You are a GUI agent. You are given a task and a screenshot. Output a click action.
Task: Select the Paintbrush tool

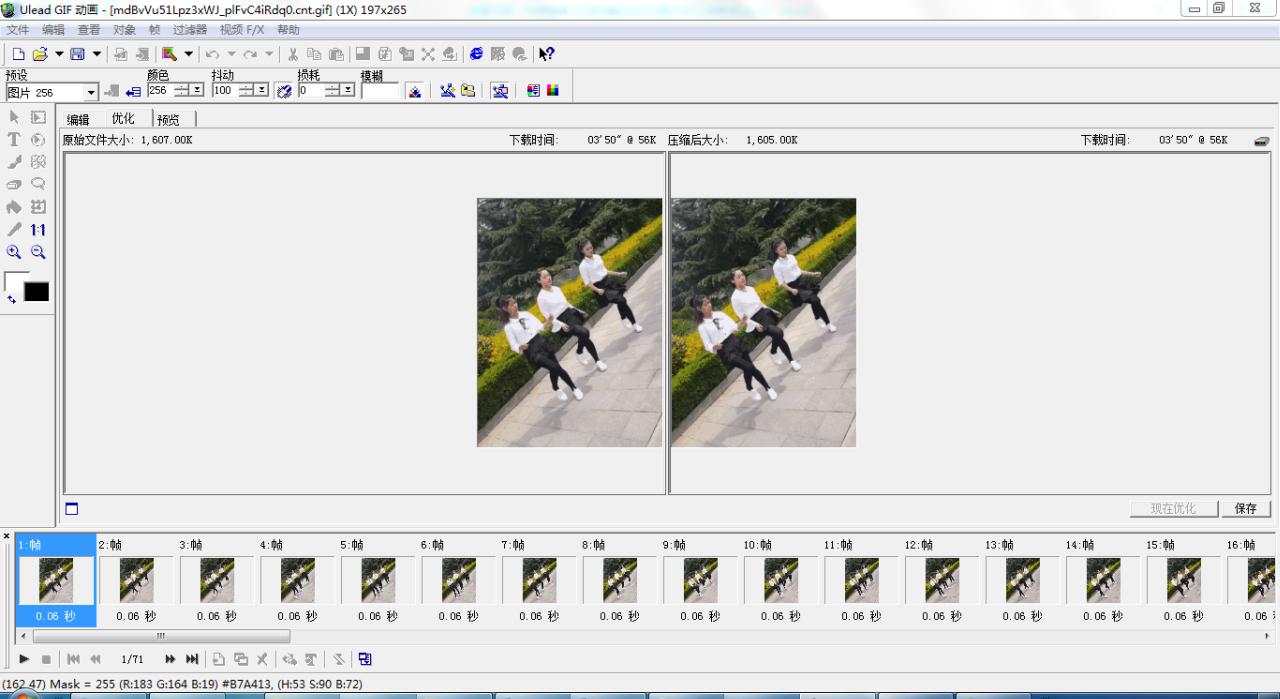pyautogui.click(x=13, y=161)
